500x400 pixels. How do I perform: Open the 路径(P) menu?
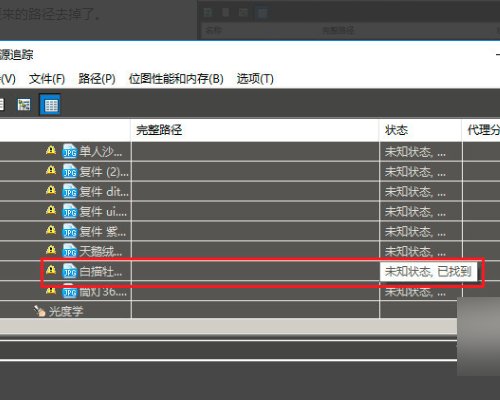(x=97, y=79)
